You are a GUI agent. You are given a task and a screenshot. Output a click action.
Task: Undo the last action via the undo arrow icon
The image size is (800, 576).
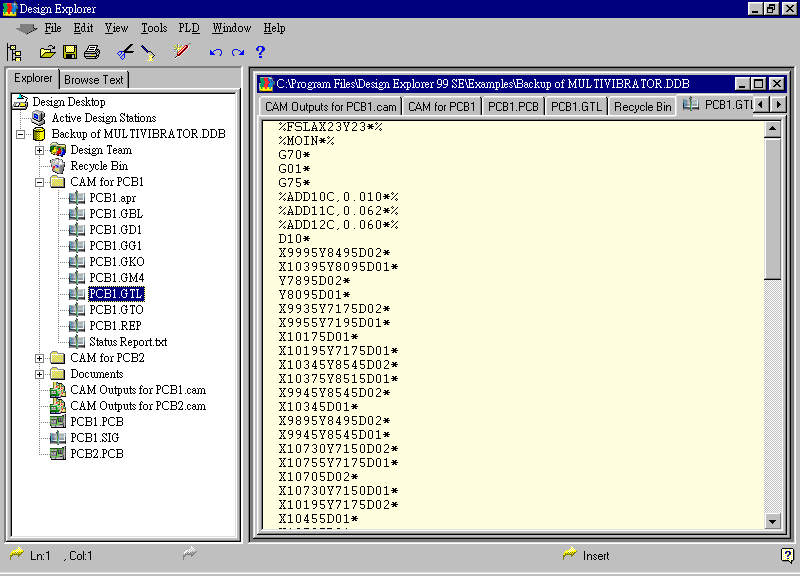(215, 50)
